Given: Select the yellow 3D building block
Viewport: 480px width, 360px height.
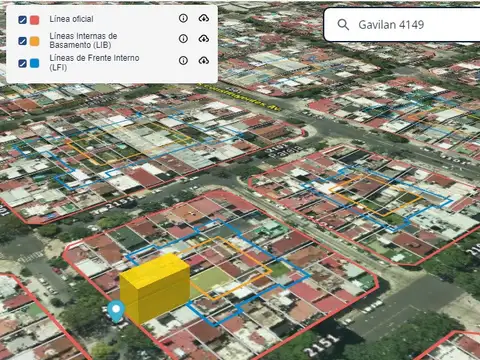Looking at the screenshot, I should pyautogui.click(x=155, y=287).
